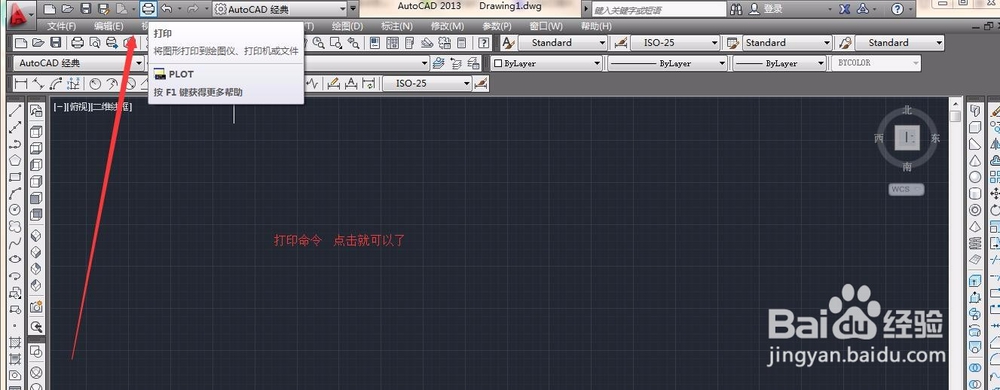Click the Multileader Style icon
Viewport: 1000px width, 390px height.
845,43
